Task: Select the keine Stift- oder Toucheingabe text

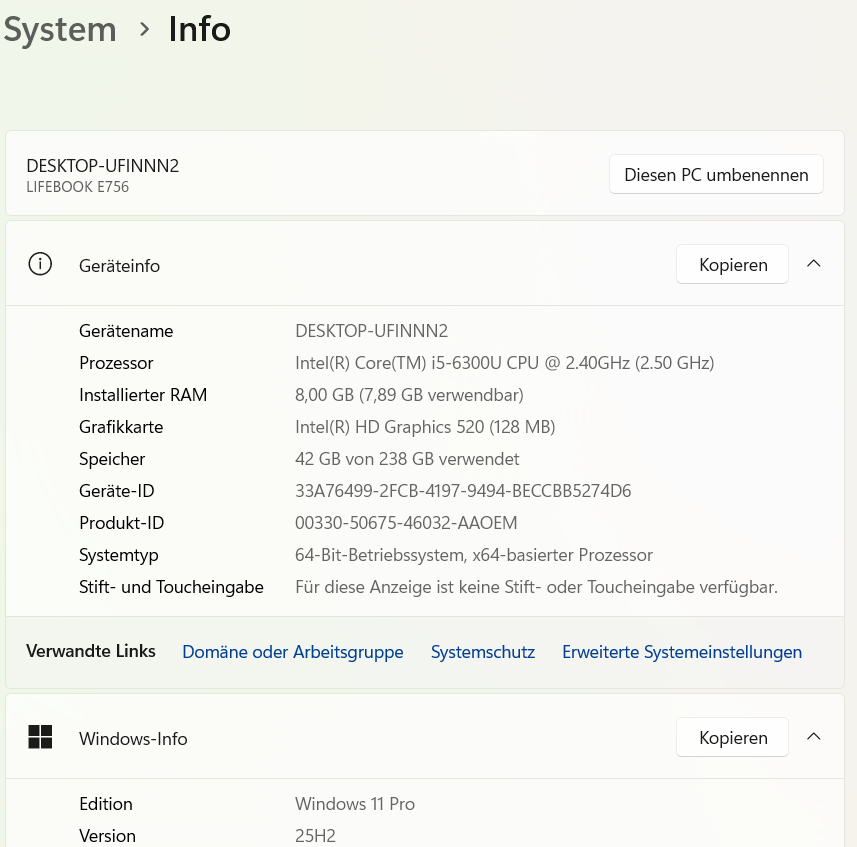Action: tap(536, 587)
